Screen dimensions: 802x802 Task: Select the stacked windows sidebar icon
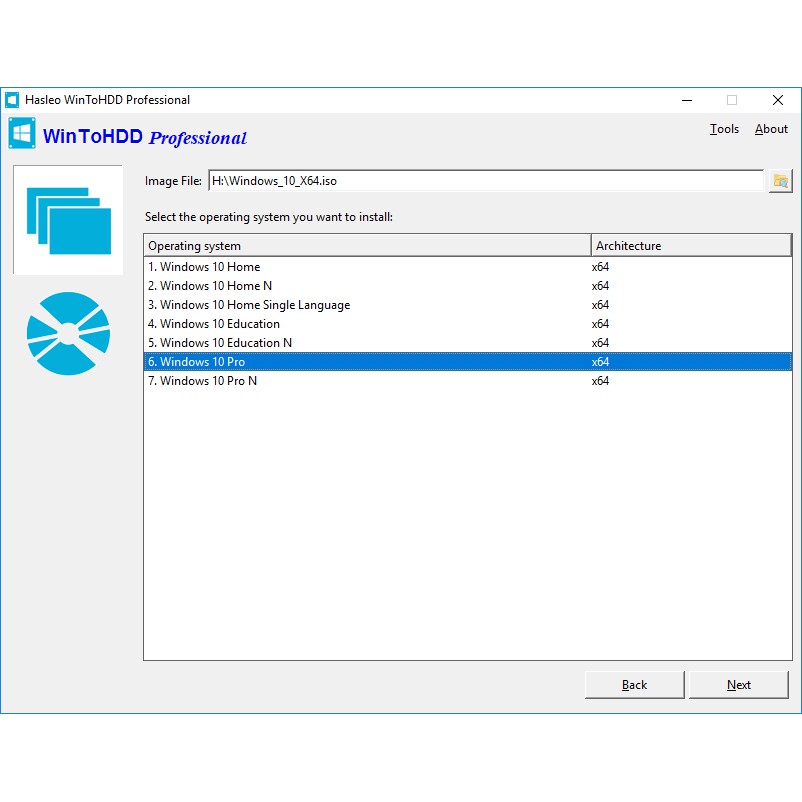pyautogui.click(x=68, y=220)
